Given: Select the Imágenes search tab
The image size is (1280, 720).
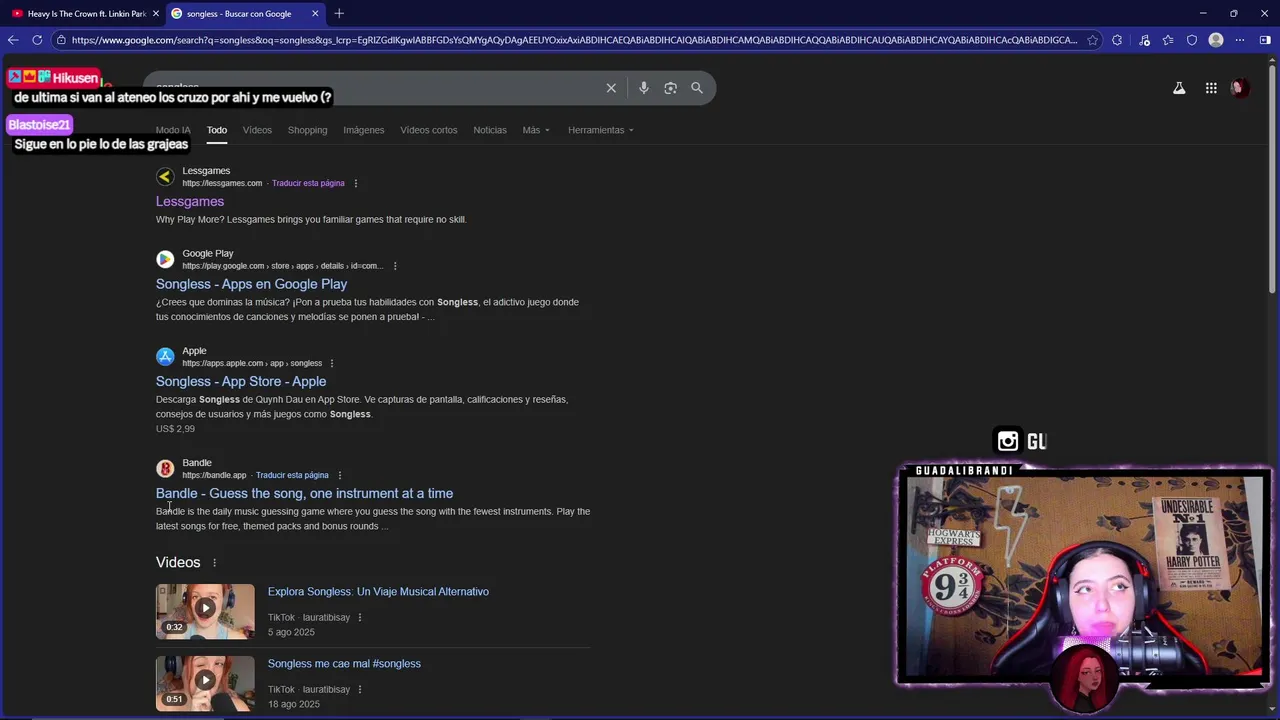Looking at the screenshot, I should click(364, 130).
